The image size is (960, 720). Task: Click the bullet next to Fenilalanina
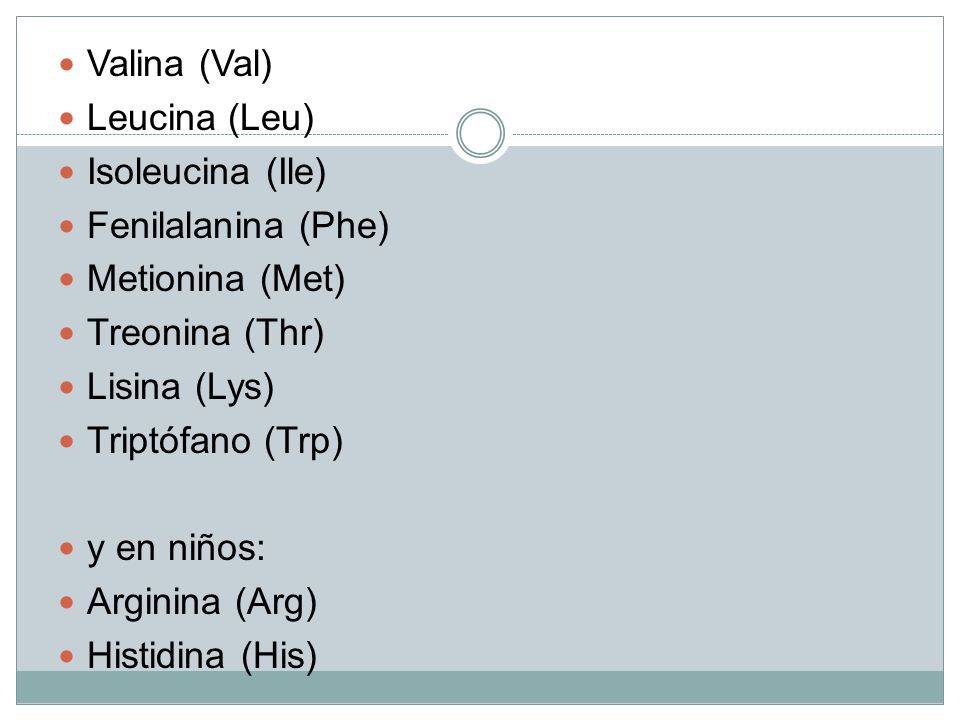(x=67, y=226)
